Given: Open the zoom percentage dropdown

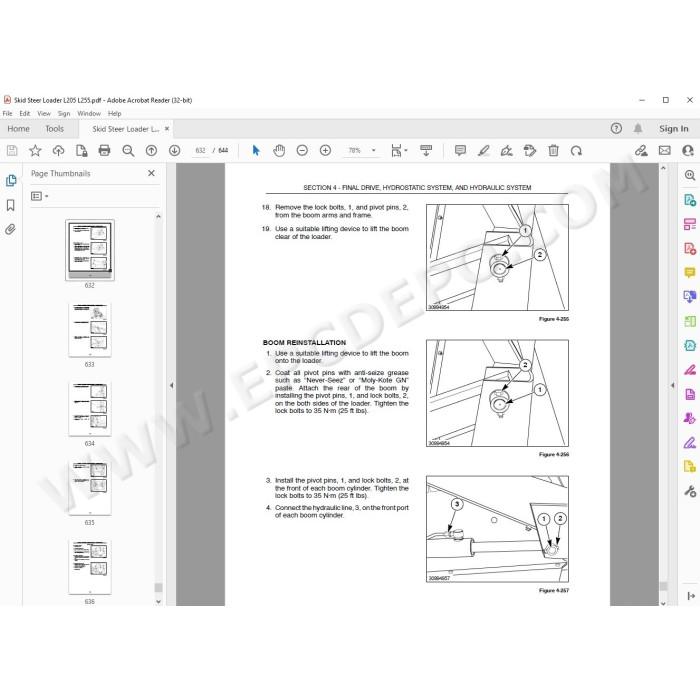Looking at the screenshot, I should click(x=374, y=151).
